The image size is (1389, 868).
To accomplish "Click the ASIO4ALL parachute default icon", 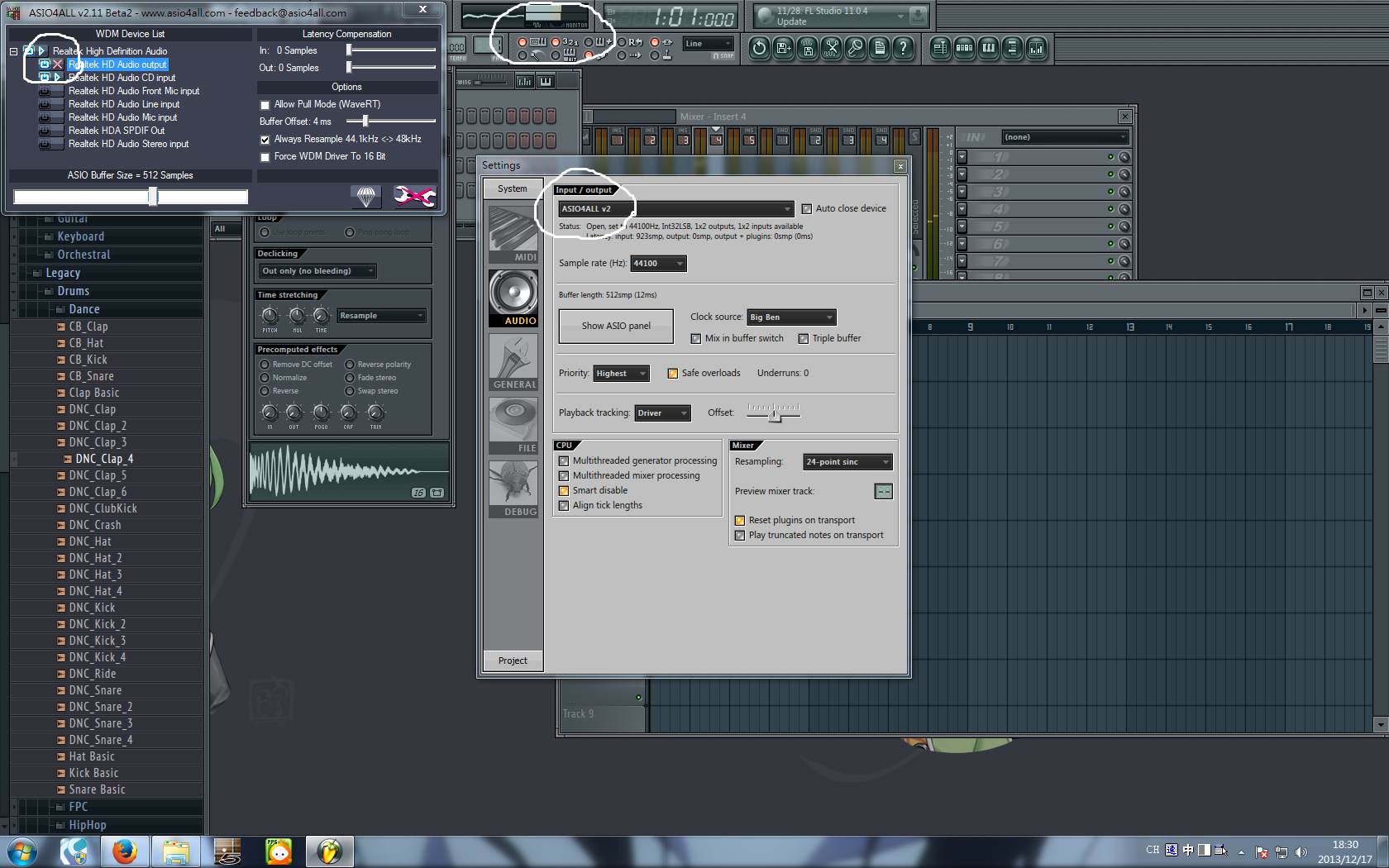I will click(x=366, y=196).
